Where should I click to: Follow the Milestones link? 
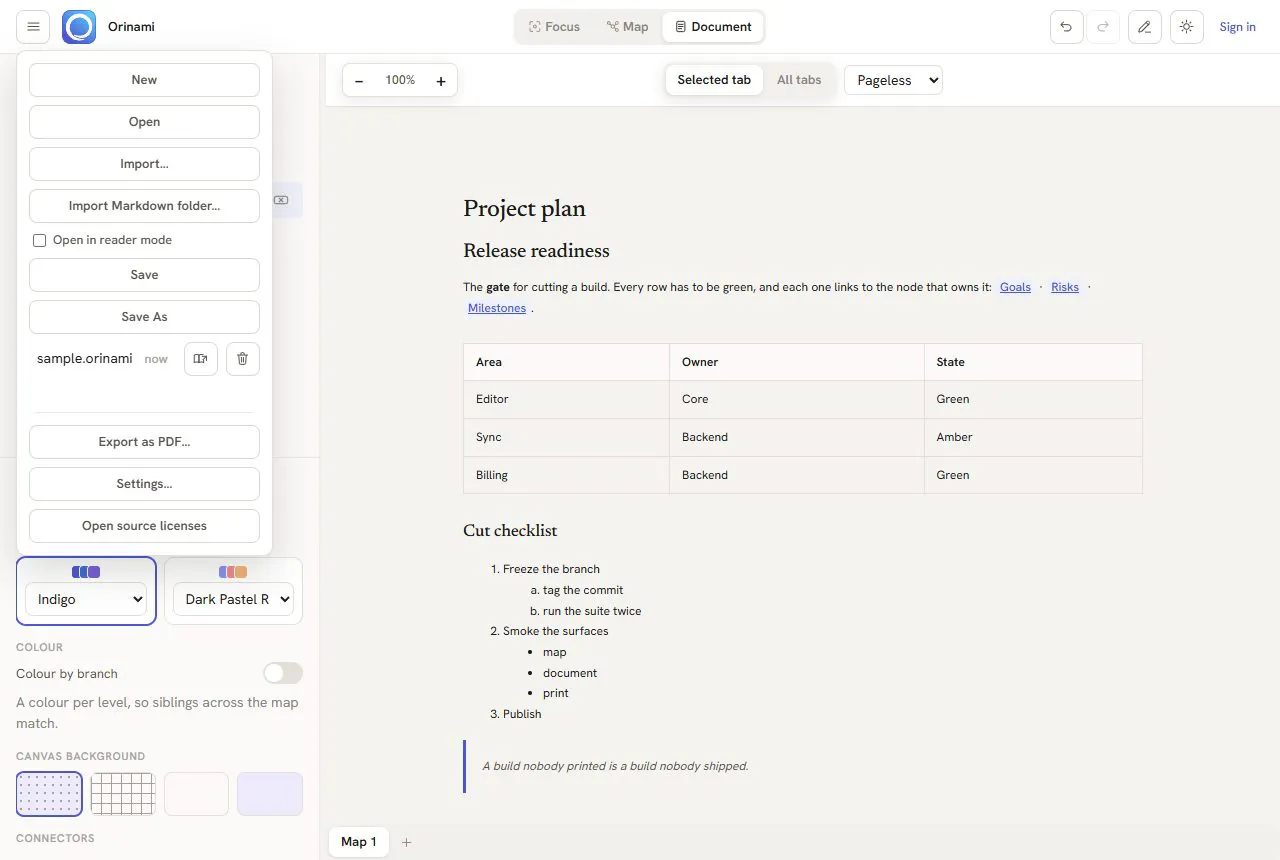pos(497,308)
